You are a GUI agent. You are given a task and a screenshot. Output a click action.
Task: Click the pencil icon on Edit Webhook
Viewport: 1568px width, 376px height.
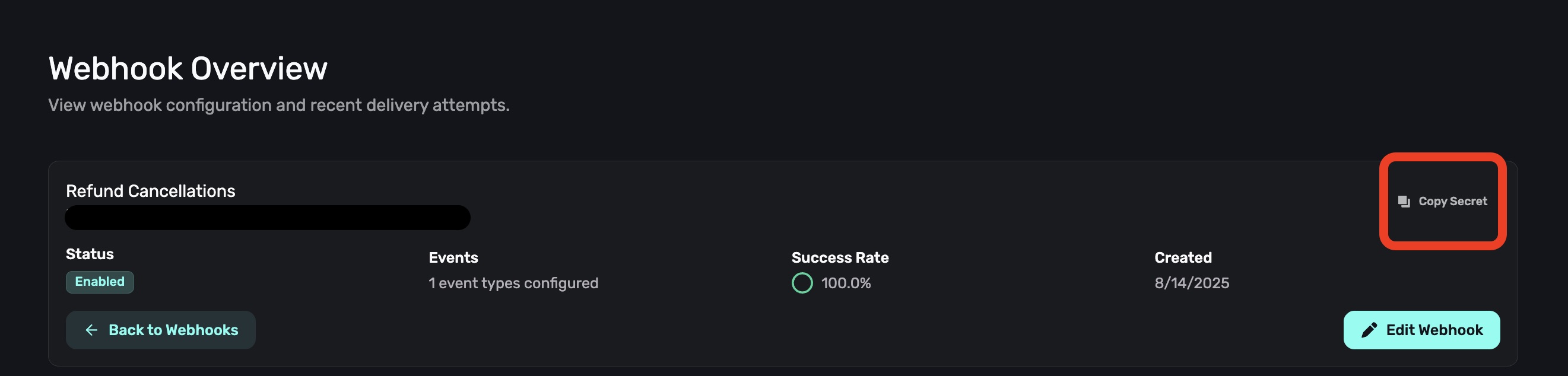(1369, 330)
